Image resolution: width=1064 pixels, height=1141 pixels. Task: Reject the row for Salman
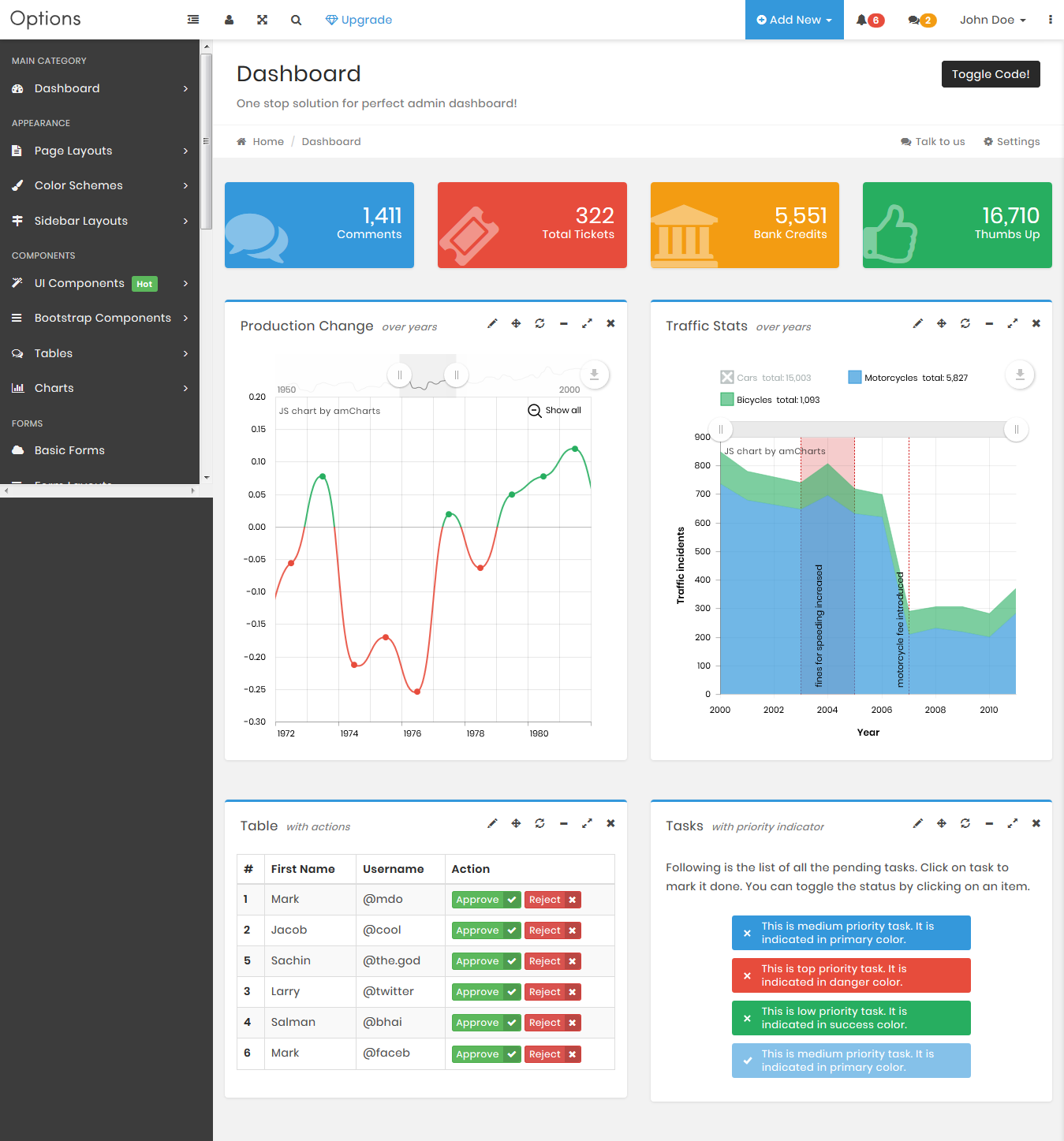(552, 1023)
